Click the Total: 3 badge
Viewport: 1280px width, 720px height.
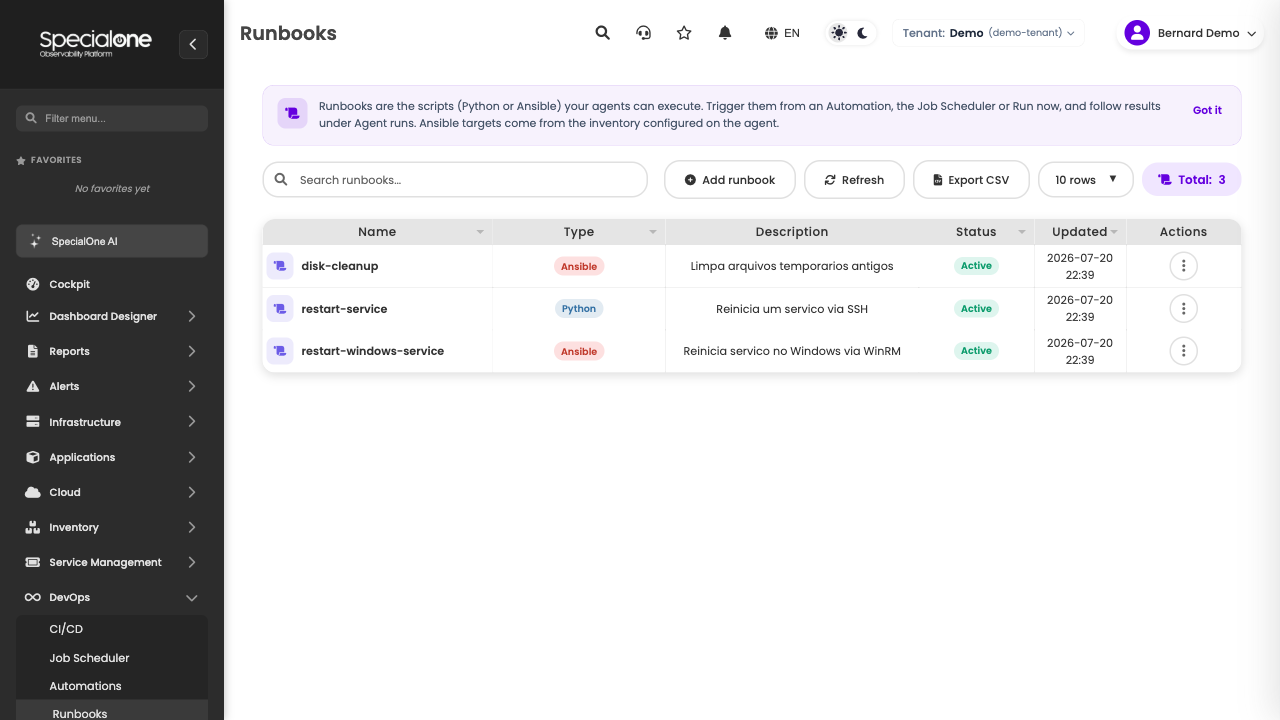click(1192, 180)
